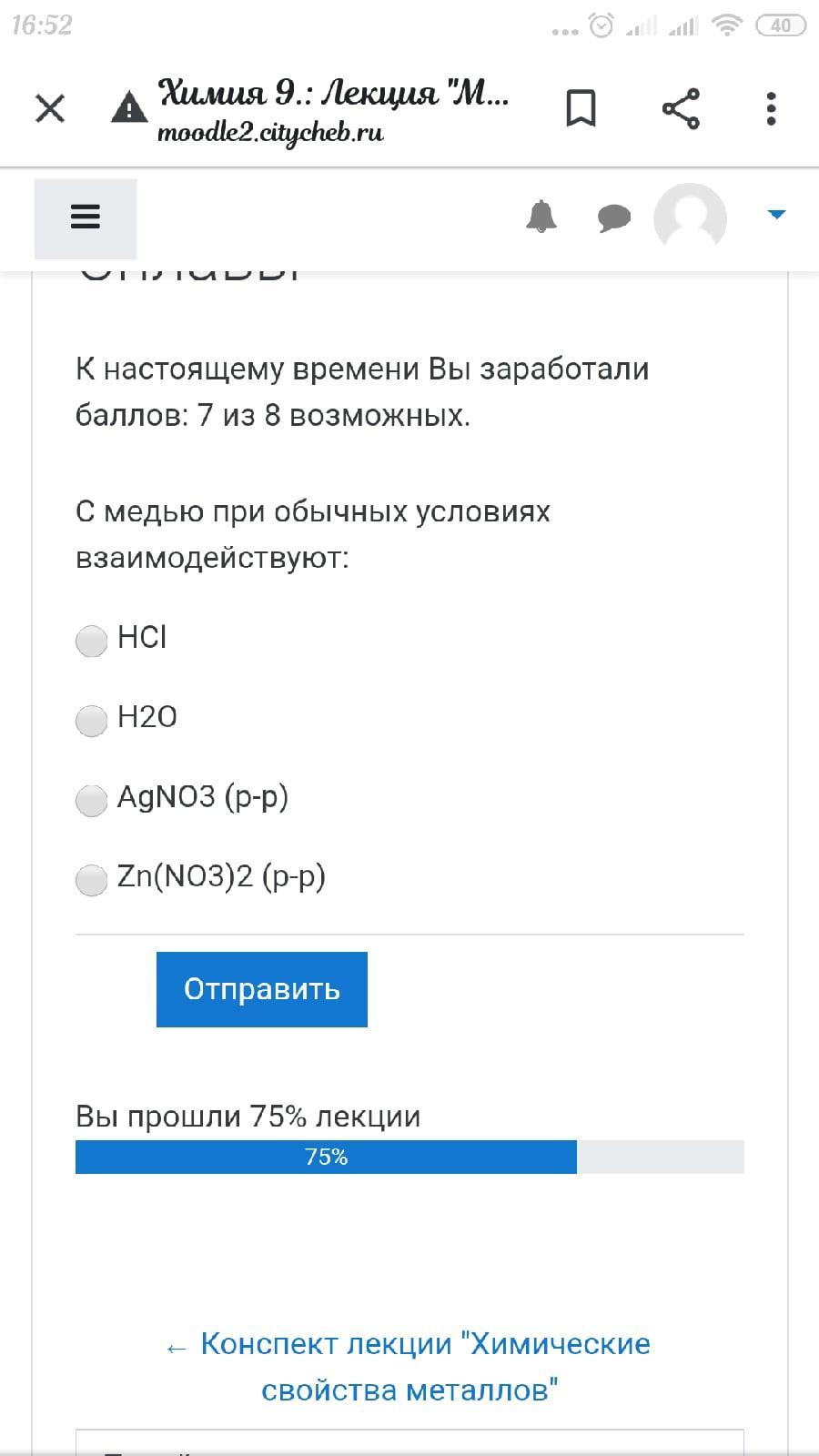Open the three-dot browser menu
This screenshot has height=1456, width=819.
click(x=771, y=109)
